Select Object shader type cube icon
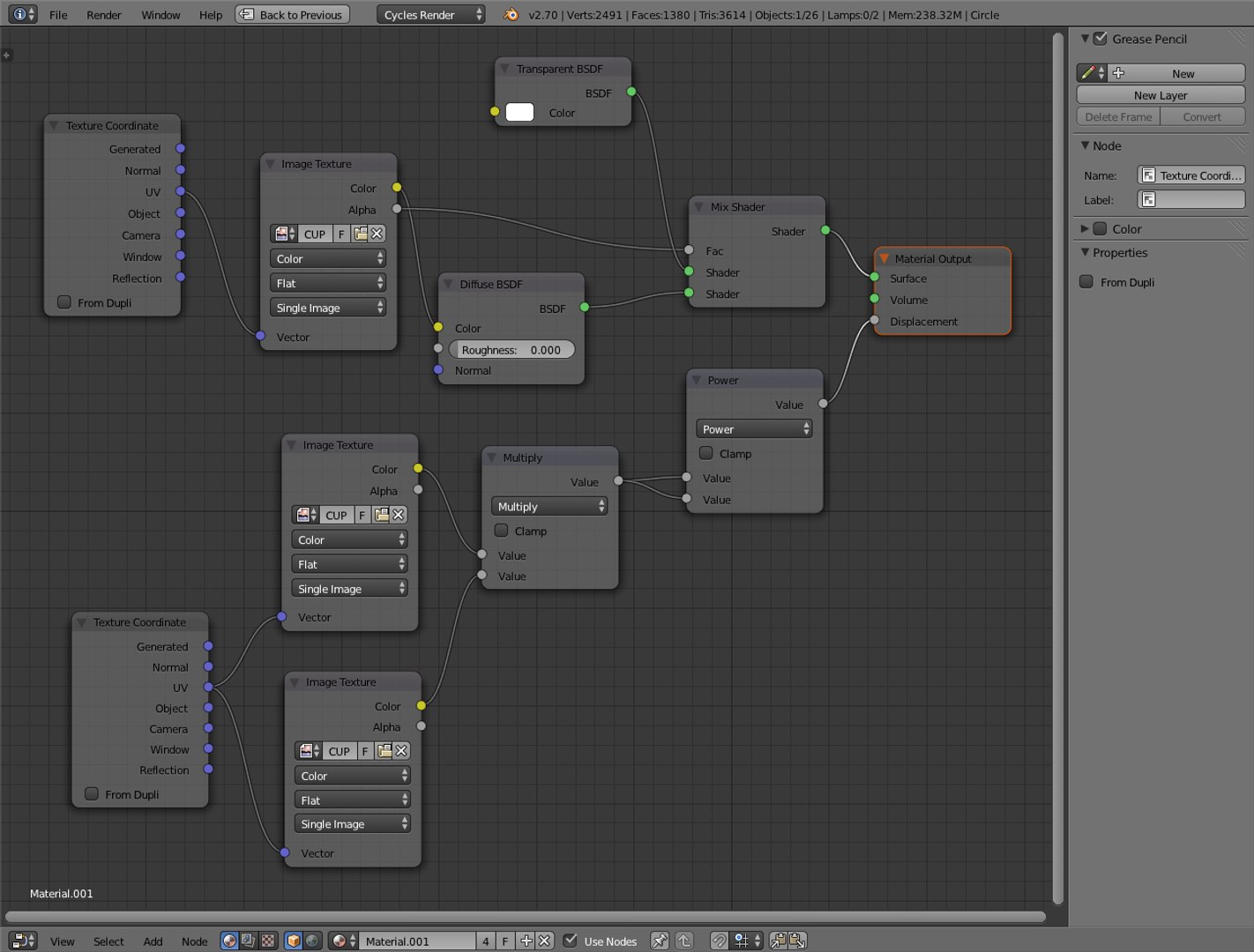The image size is (1254, 952). tap(294, 941)
